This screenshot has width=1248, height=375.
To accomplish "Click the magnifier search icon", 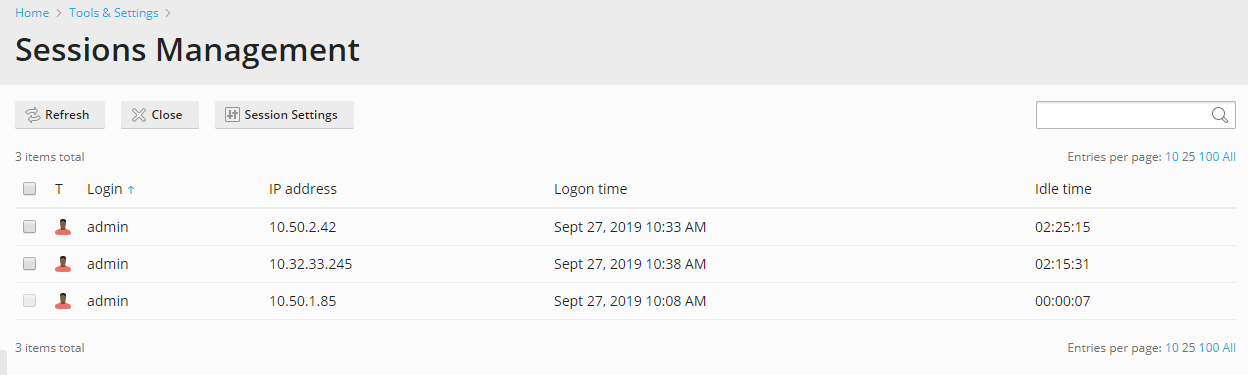I will 1219,115.
